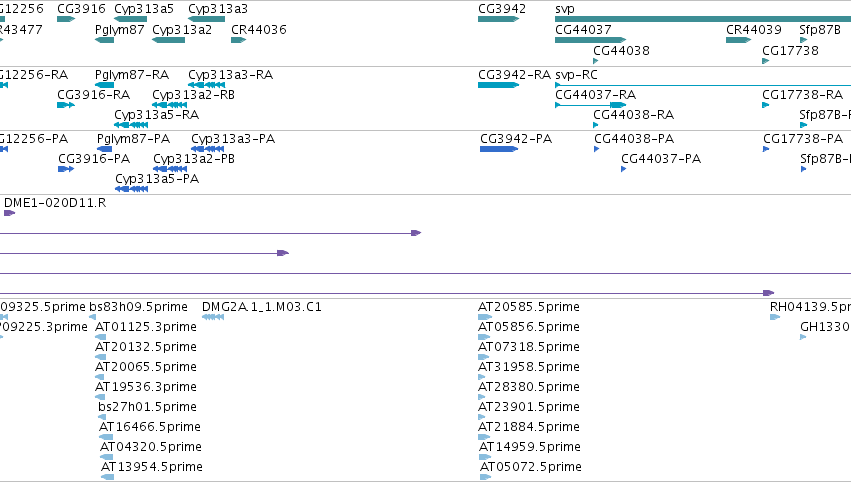Viewport: 851px width, 482px height.
Task: Select the AT20132.5prime EST
Action: point(100,357)
